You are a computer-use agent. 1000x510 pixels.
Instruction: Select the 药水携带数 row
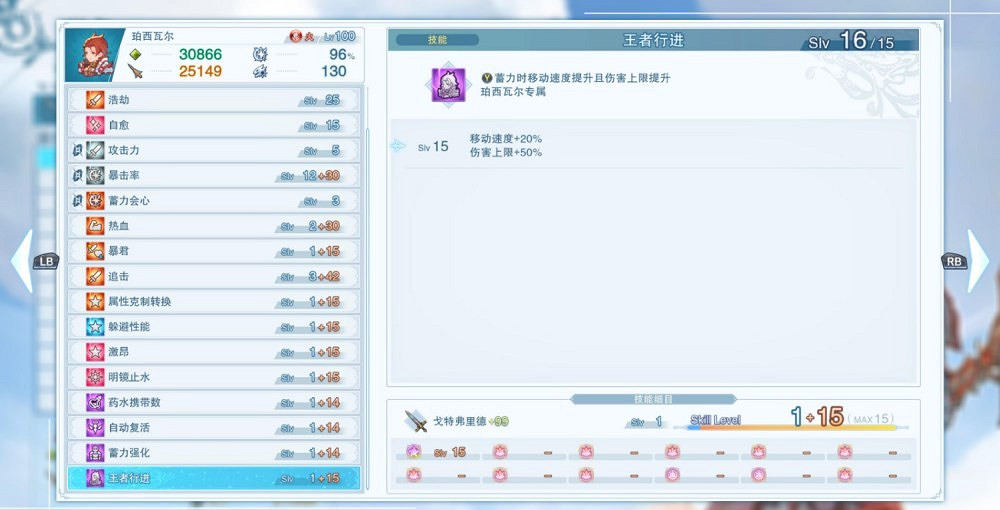pyautogui.click(x=214, y=402)
